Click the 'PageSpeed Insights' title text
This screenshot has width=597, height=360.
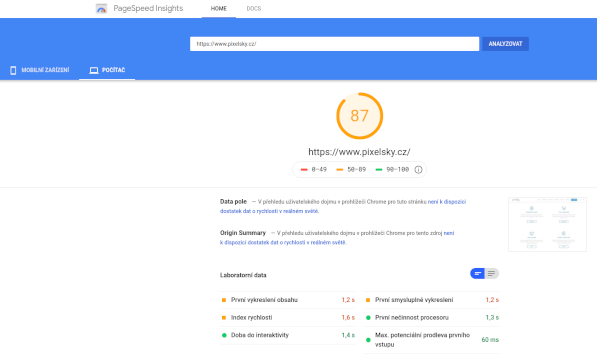148,8
